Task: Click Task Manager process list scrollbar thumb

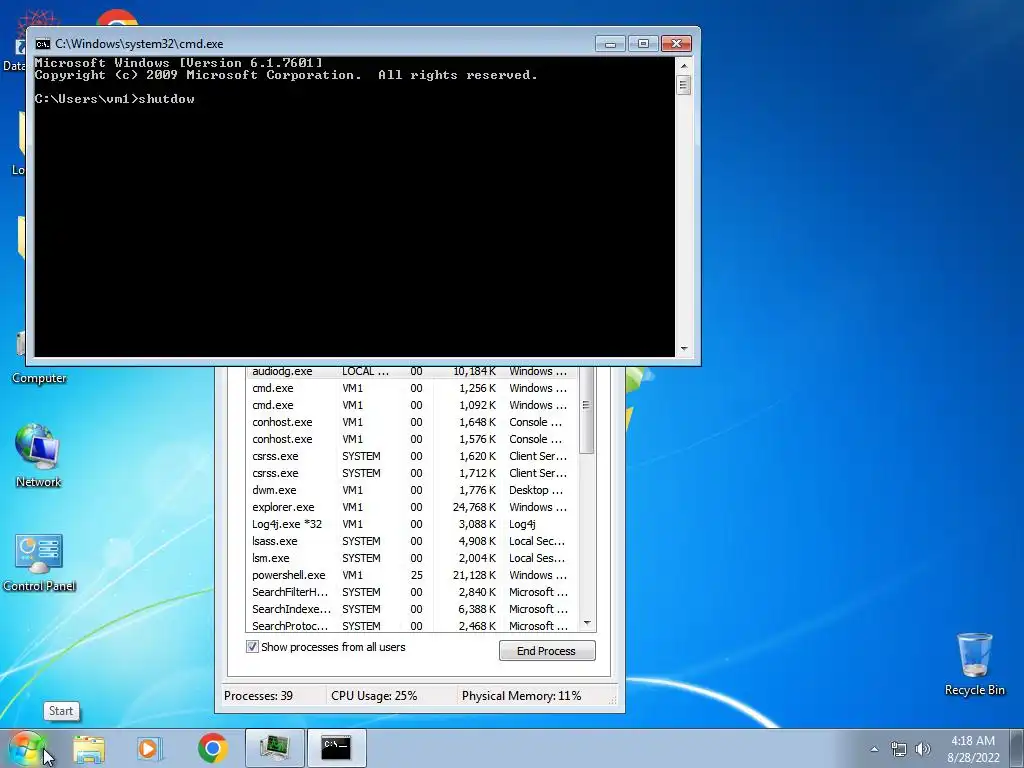Action: click(587, 408)
